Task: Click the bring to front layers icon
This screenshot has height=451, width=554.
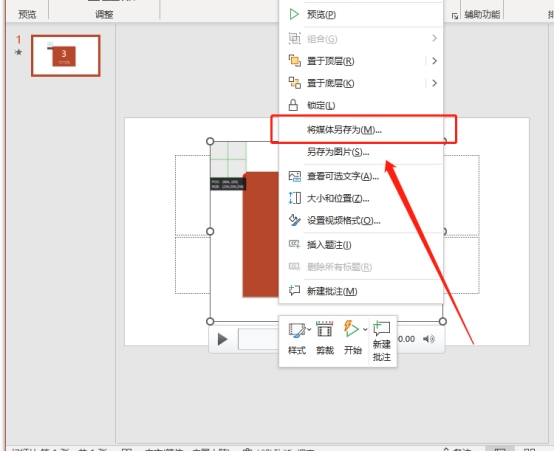Action: [295, 60]
